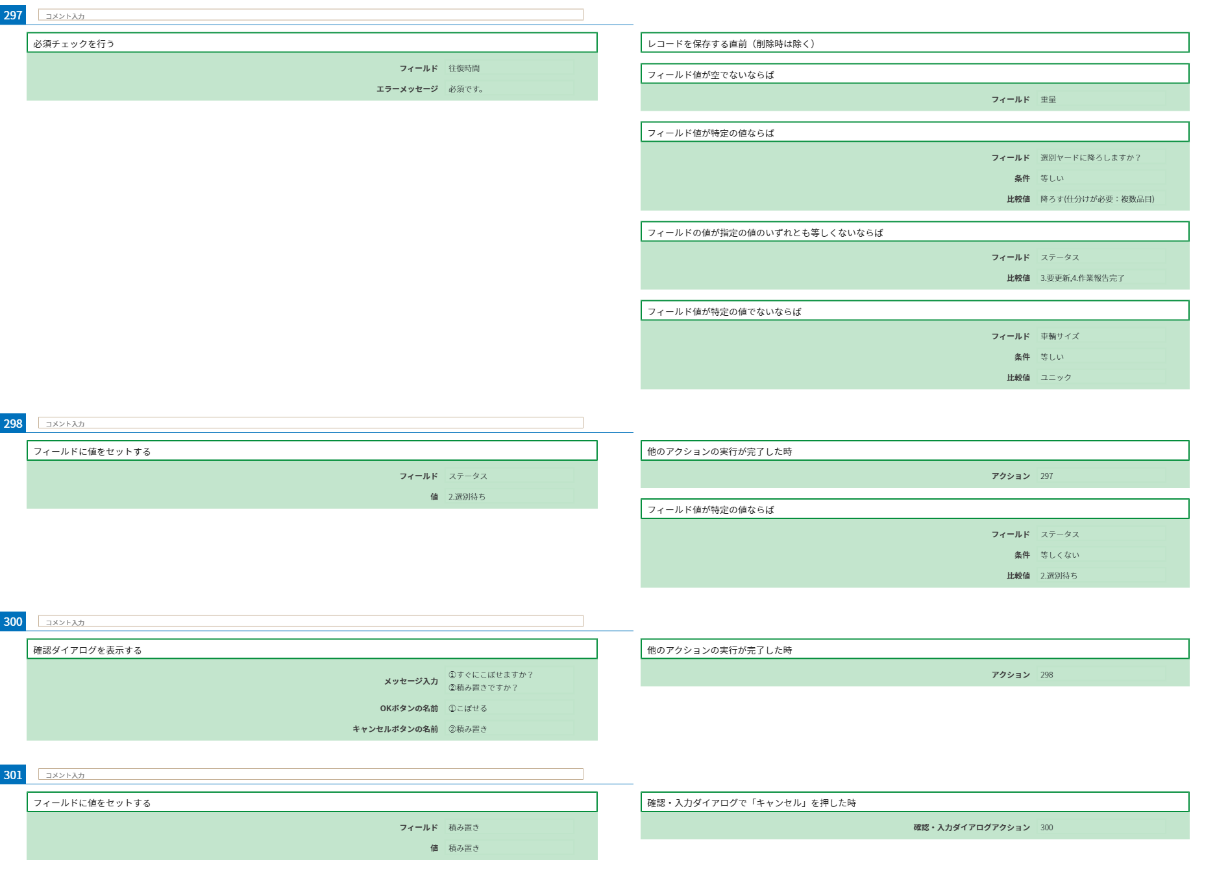This screenshot has width=1215, height=873.
Task: Click the comparison value ユニック
Action: pos(1100,377)
